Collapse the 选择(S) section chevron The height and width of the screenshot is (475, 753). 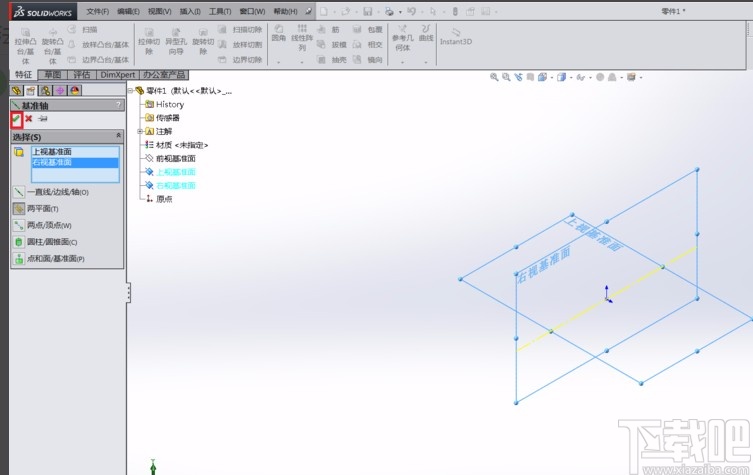coord(118,136)
